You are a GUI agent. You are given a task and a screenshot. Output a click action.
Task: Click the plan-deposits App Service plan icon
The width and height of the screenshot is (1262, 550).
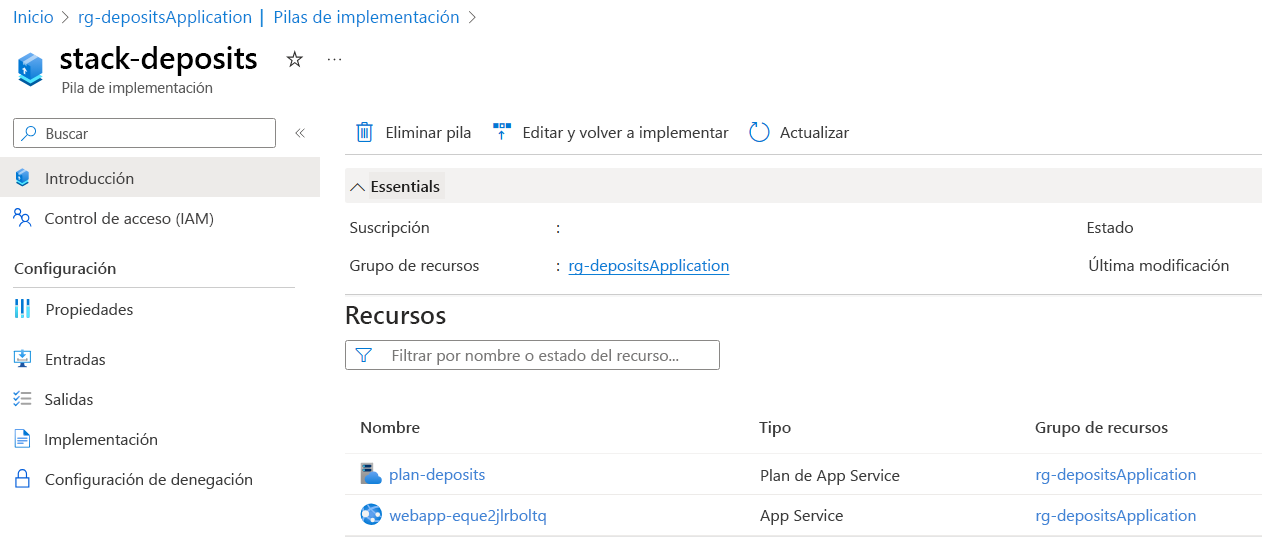pos(371,474)
